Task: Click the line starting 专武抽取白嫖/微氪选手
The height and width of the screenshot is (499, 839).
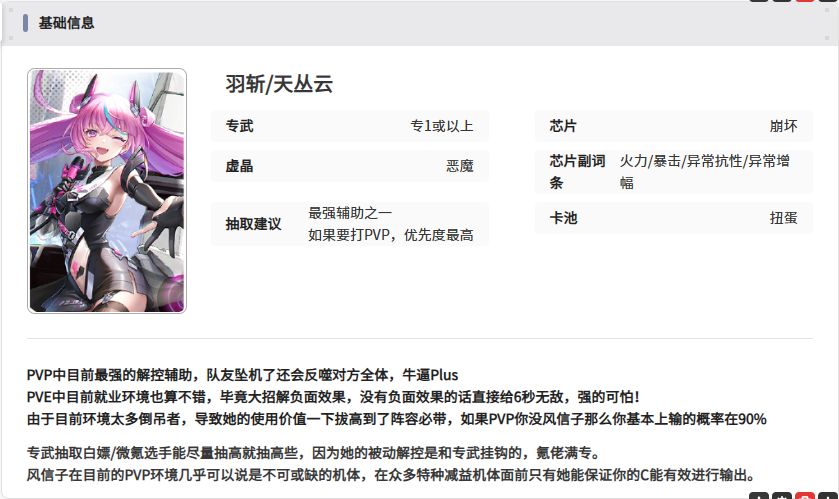Action: tap(315, 453)
